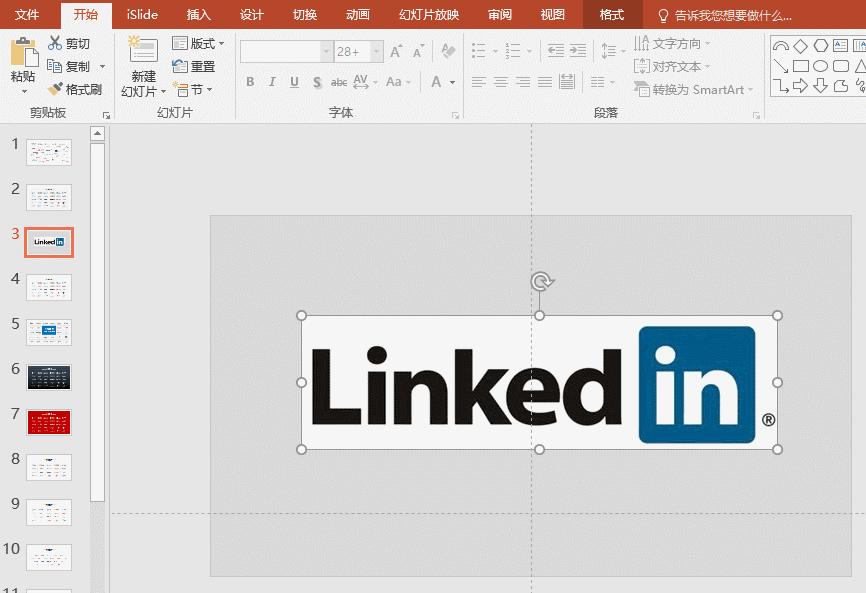This screenshot has width=866, height=593.
Task: Click the Copy (复制) button
Action: pos(69,66)
